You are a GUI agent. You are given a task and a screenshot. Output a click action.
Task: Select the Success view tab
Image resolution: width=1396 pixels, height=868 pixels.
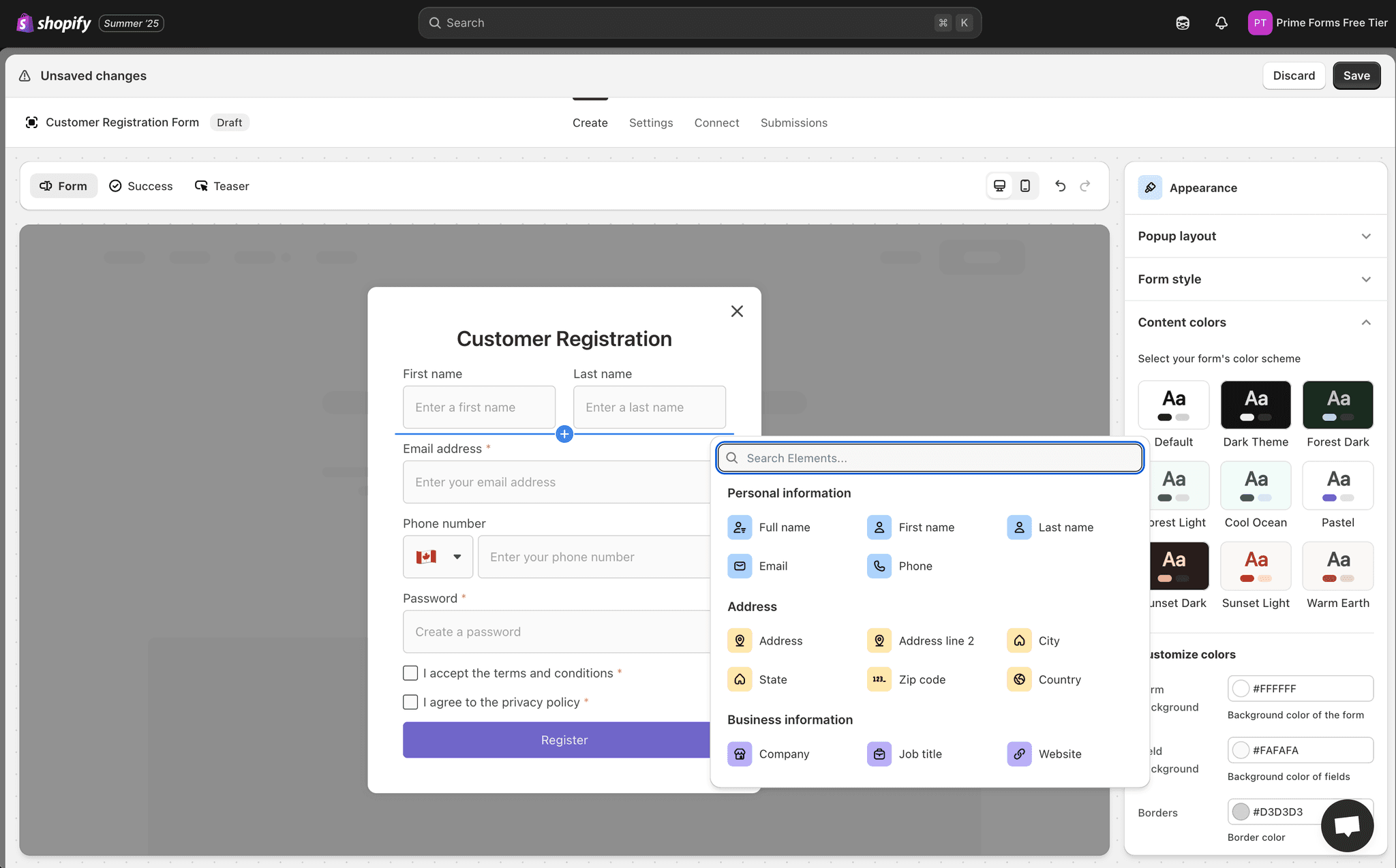[141, 186]
